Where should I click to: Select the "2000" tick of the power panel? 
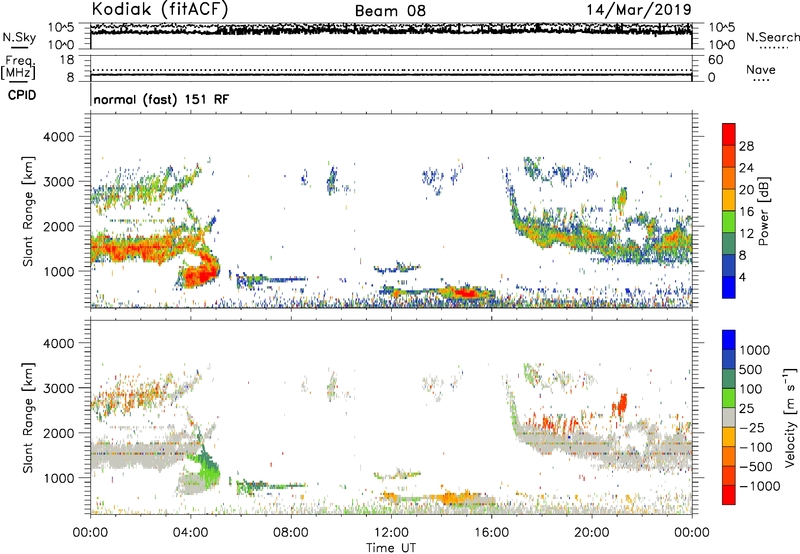tap(58, 226)
